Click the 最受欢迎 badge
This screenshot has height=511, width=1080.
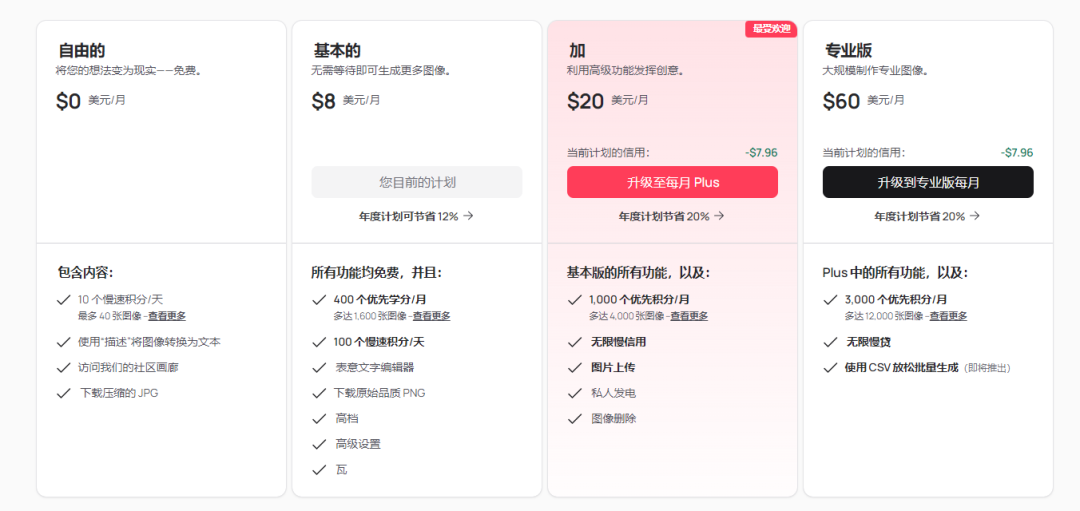click(771, 29)
